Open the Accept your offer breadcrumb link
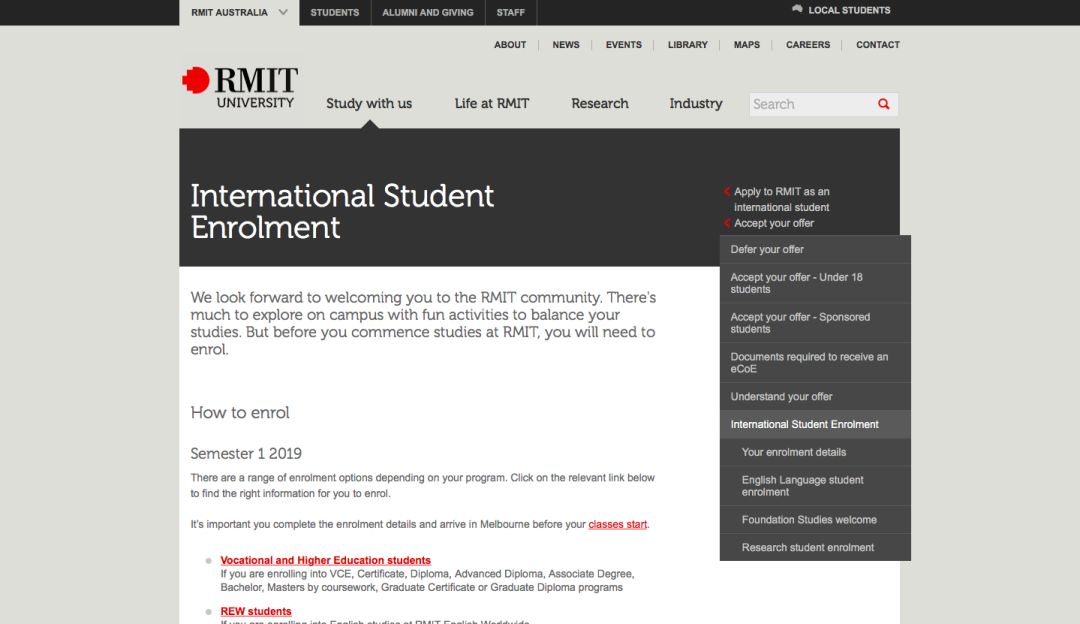The image size is (1080, 624). 773,223
